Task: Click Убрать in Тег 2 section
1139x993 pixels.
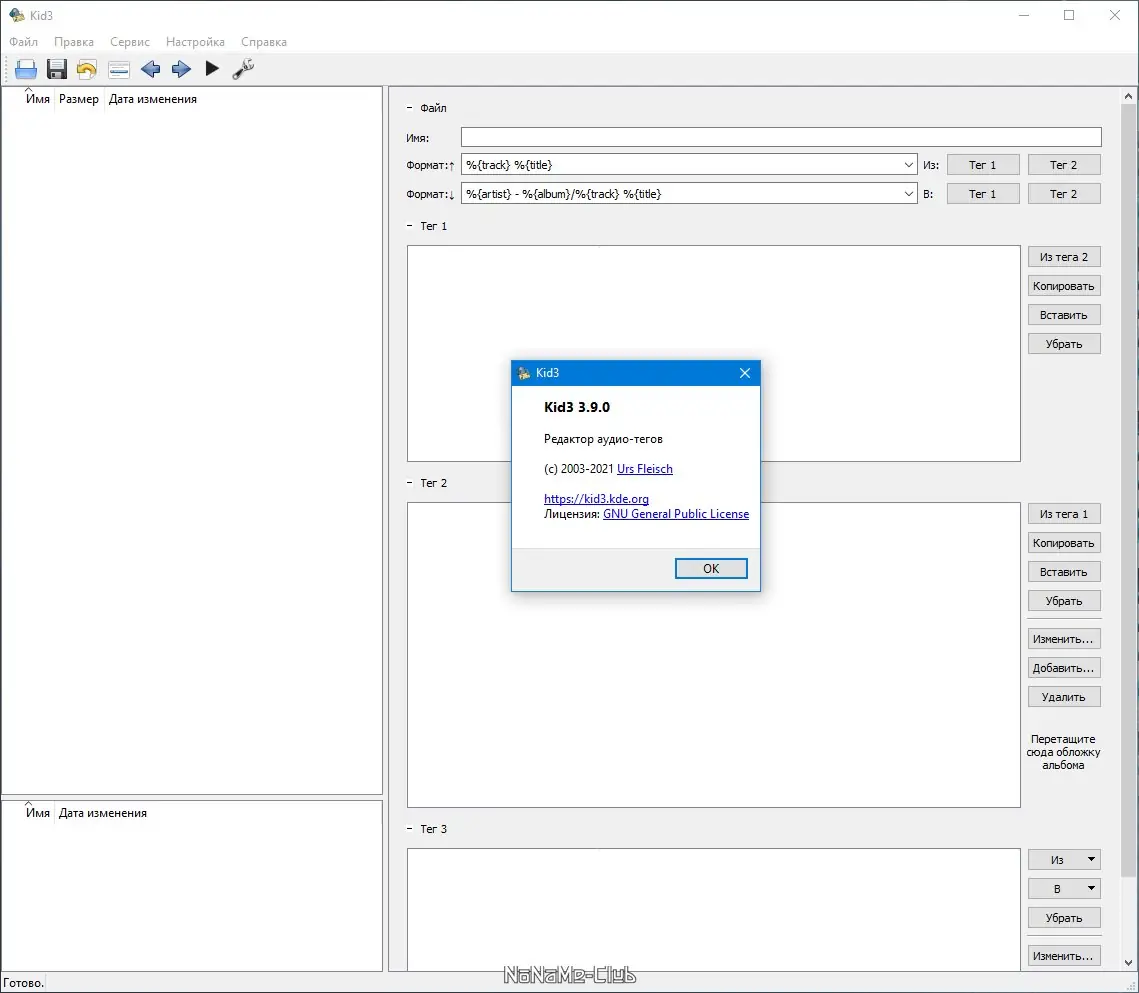Action: tap(1064, 601)
